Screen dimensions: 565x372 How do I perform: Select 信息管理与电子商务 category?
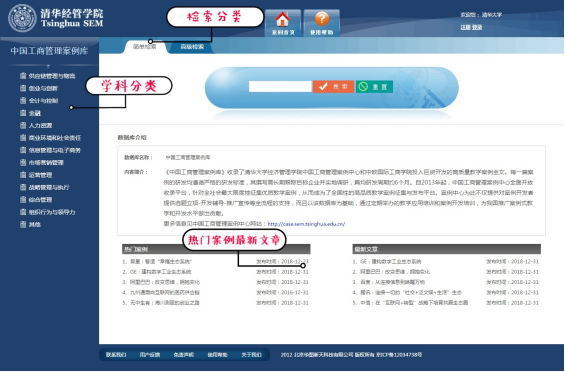click(55, 150)
